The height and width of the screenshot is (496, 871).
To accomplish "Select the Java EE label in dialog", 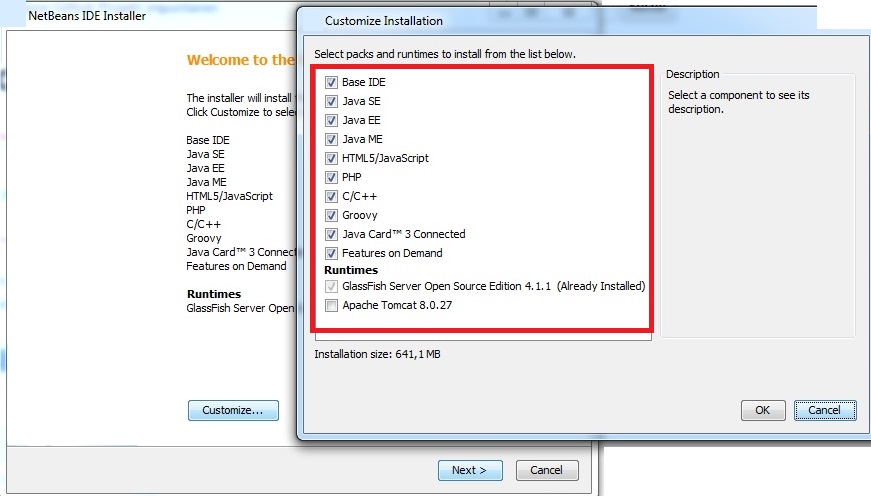I will click(x=361, y=120).
